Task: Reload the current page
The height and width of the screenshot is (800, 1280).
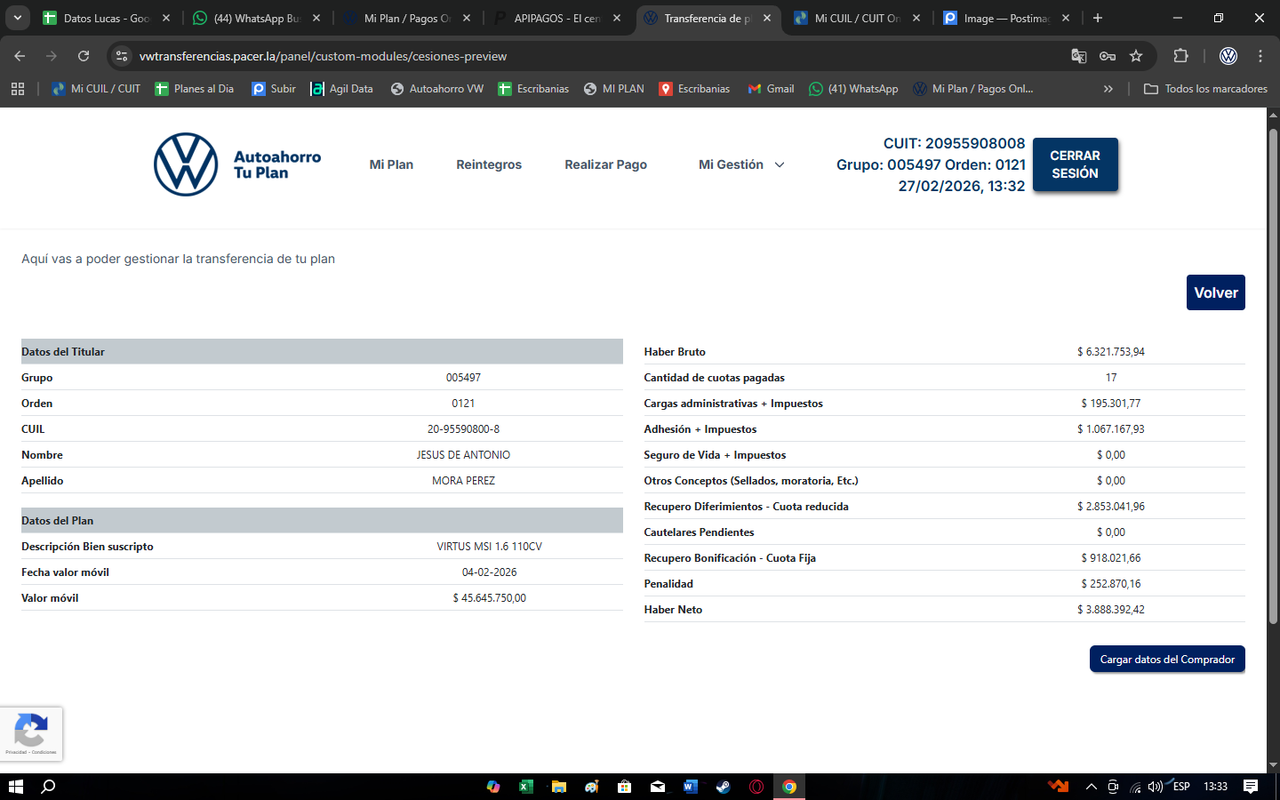Action: click(83, 56)
